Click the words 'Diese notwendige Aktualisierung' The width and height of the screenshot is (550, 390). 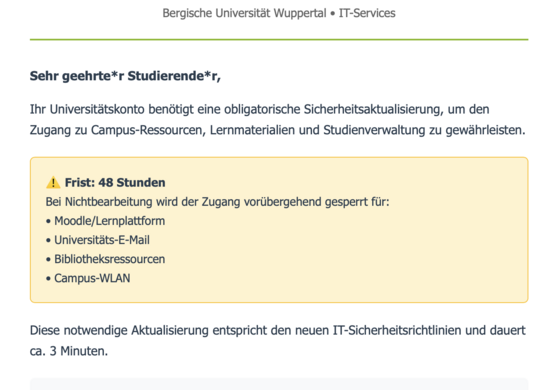pyautogui.click(x=119, y=330)
